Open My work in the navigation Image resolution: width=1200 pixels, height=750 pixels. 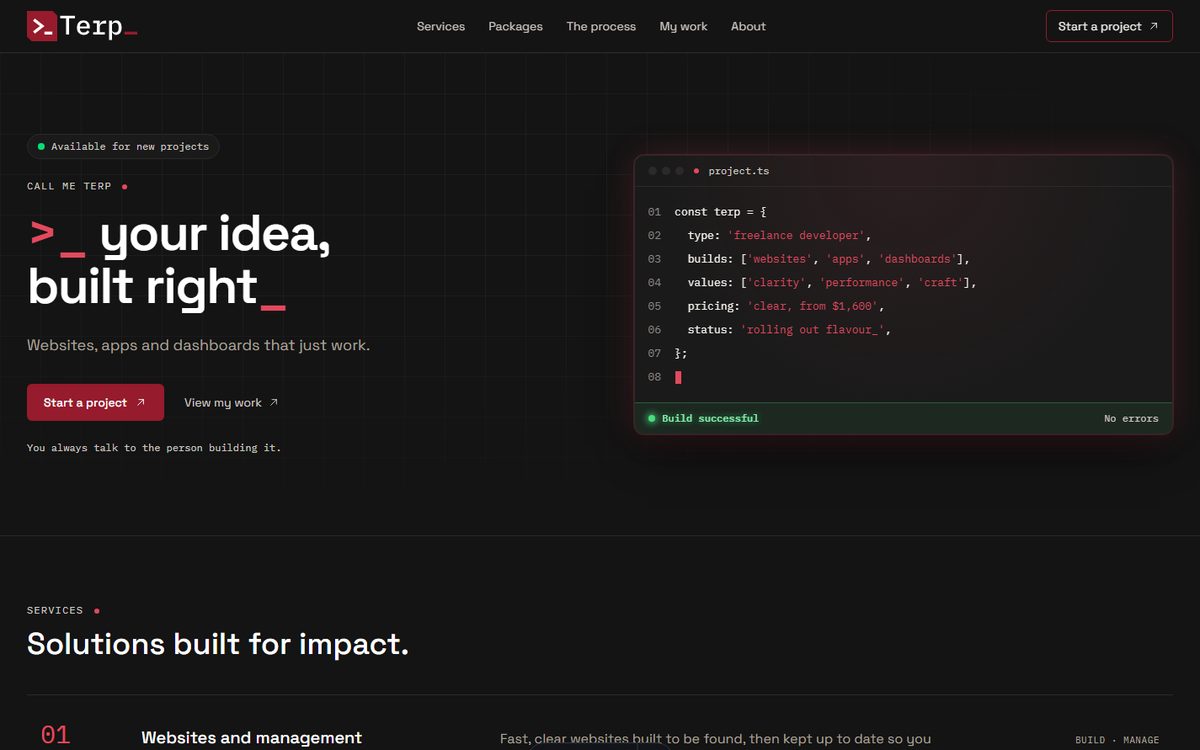coord(683,26)
